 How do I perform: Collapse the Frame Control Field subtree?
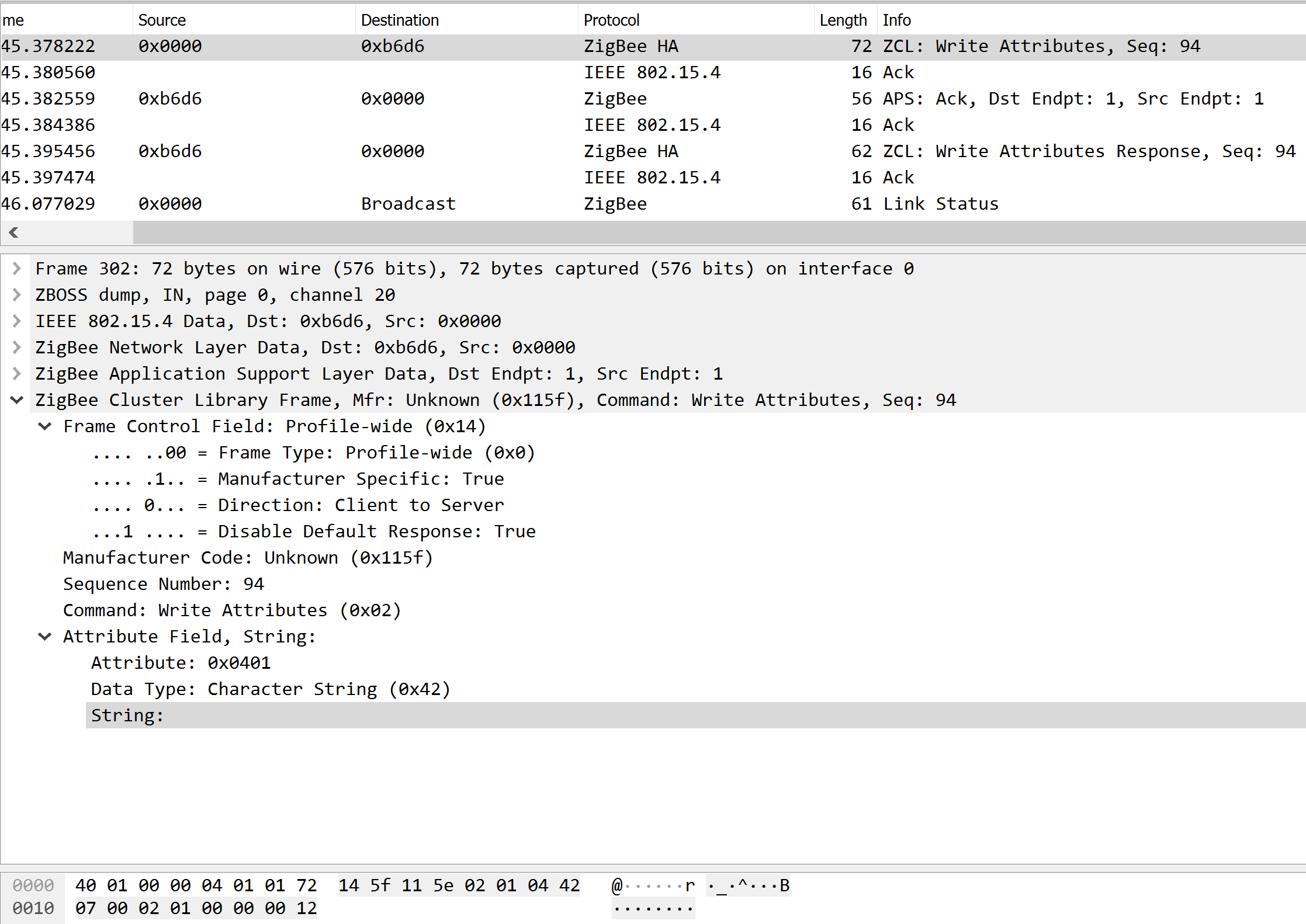(x=45, y=426)
